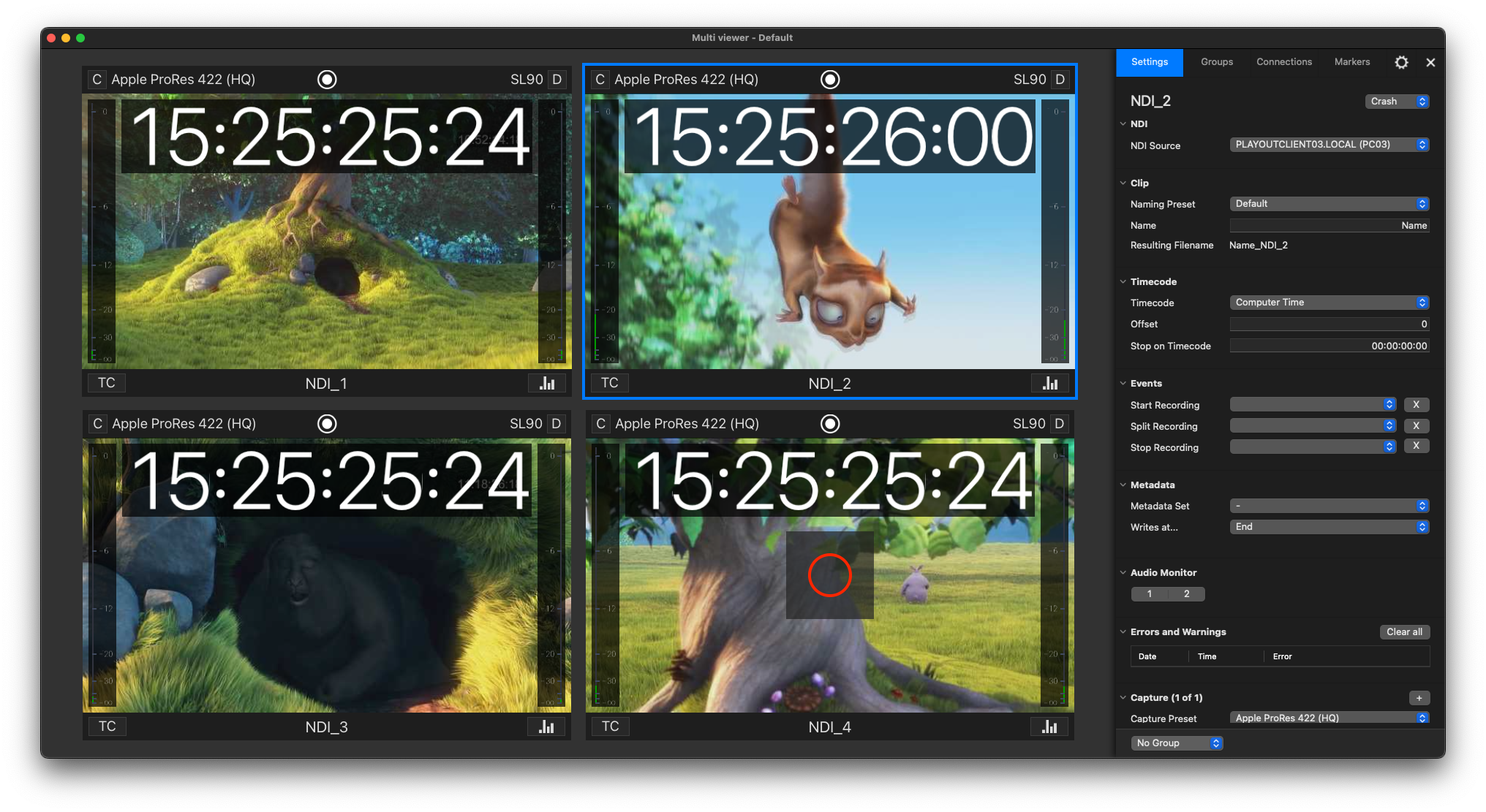
Task: Select the NDI_3 video preview
Action: [x=326, y=575]
